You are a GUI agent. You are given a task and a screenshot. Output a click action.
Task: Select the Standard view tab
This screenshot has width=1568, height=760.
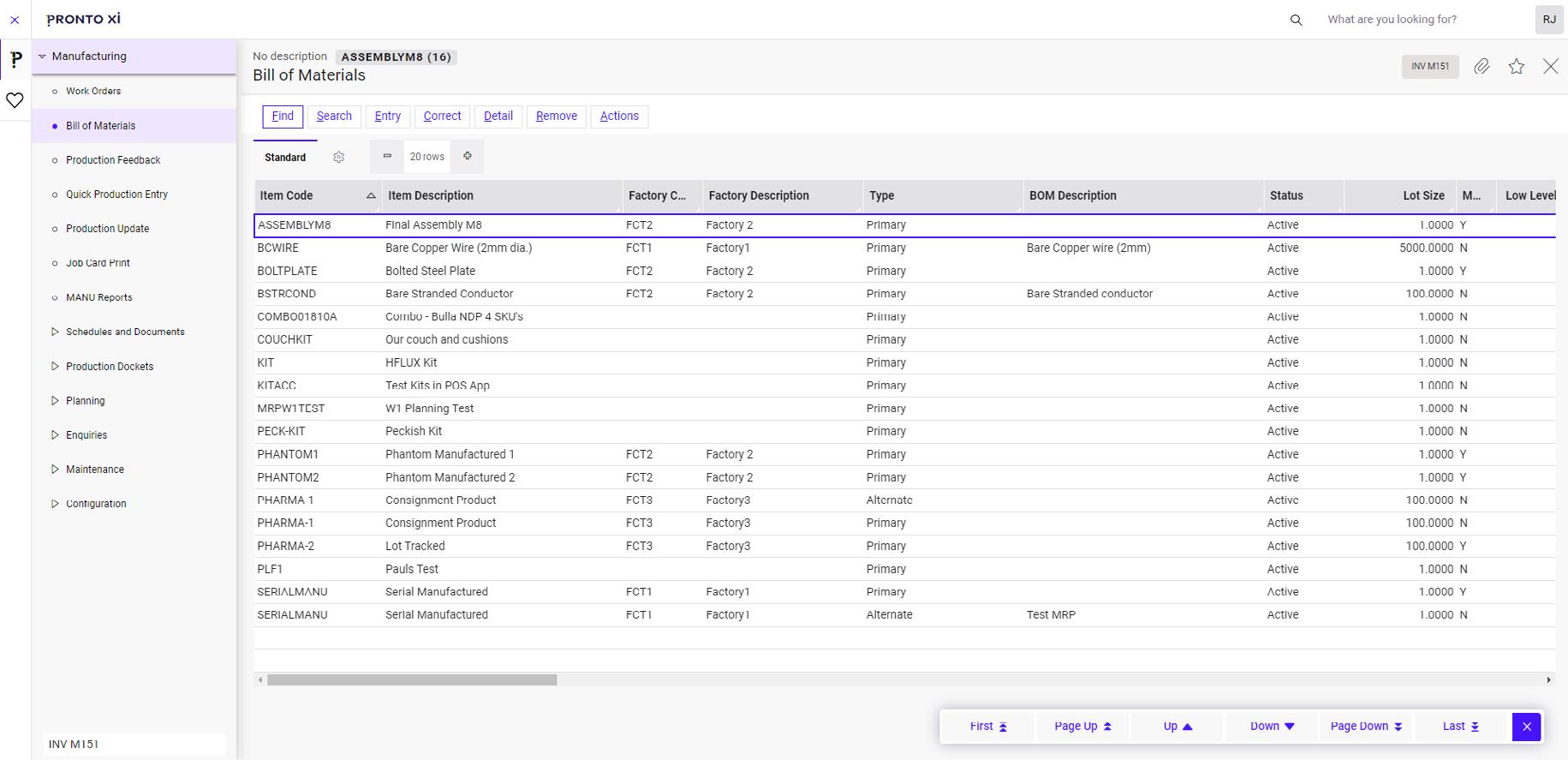click(x=285, y=158)
